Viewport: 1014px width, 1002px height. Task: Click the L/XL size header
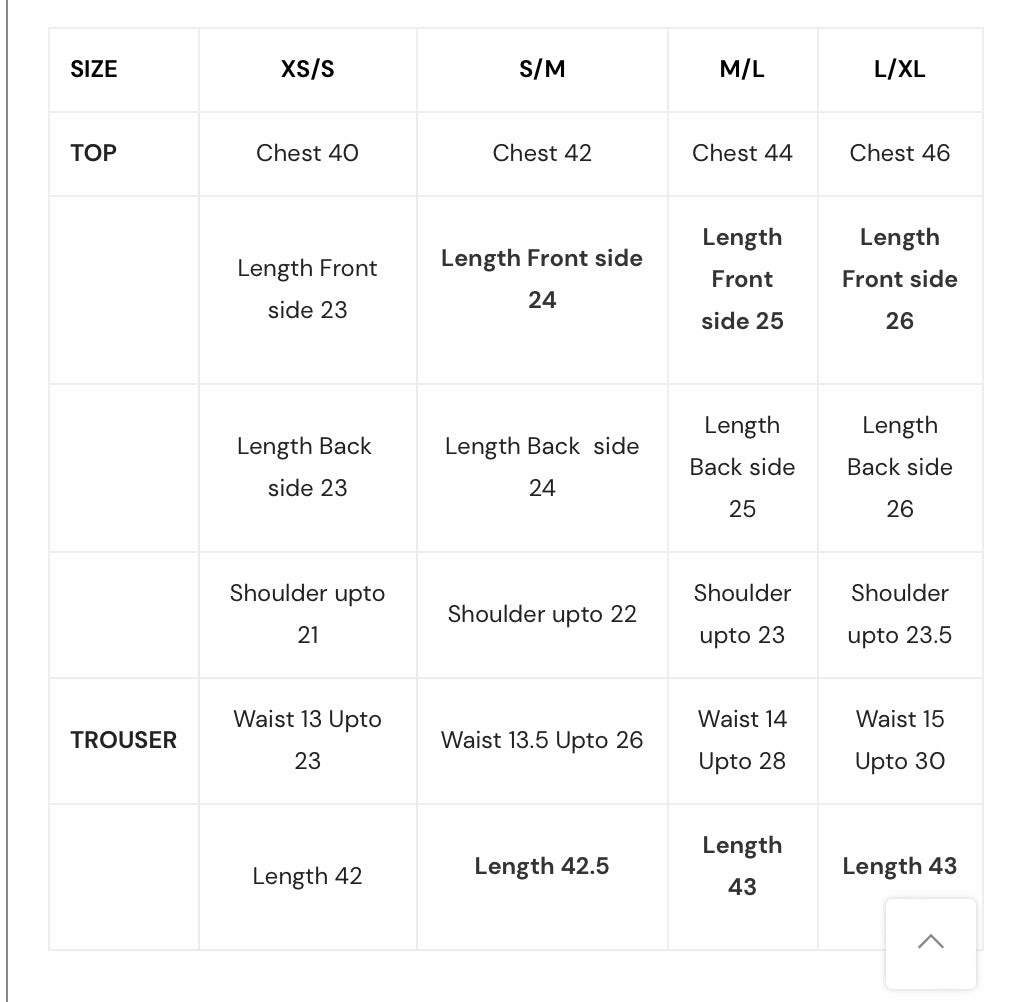899,69
